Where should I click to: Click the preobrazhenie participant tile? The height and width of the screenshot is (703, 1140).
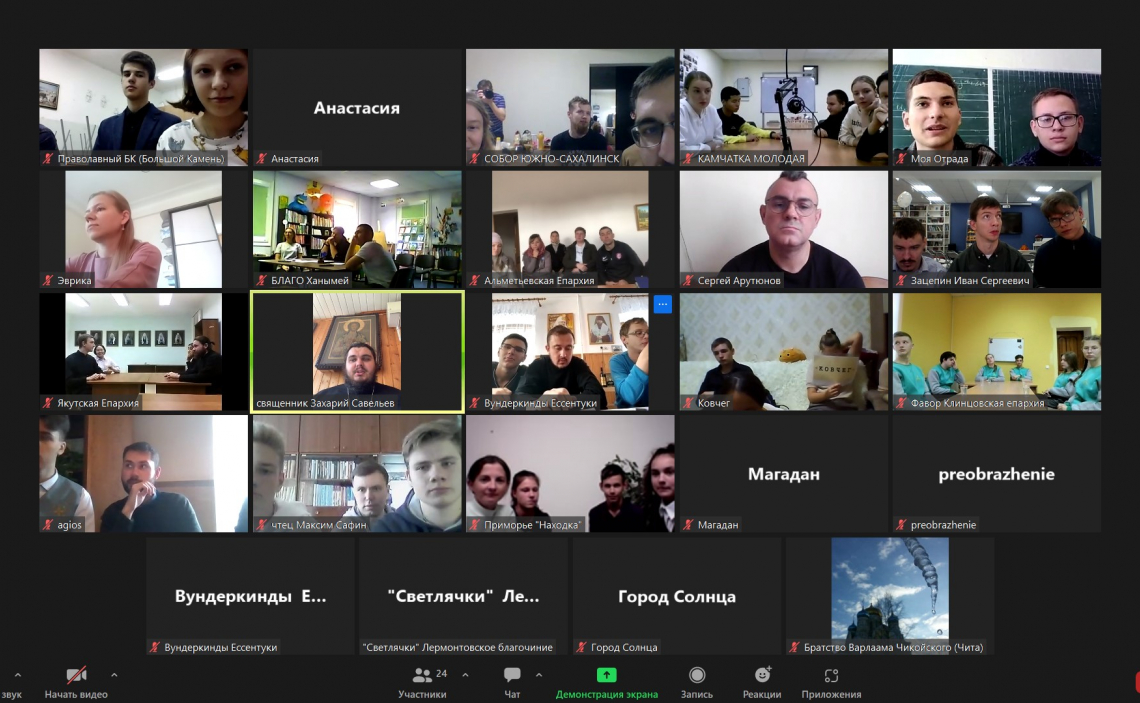point(996,474)
